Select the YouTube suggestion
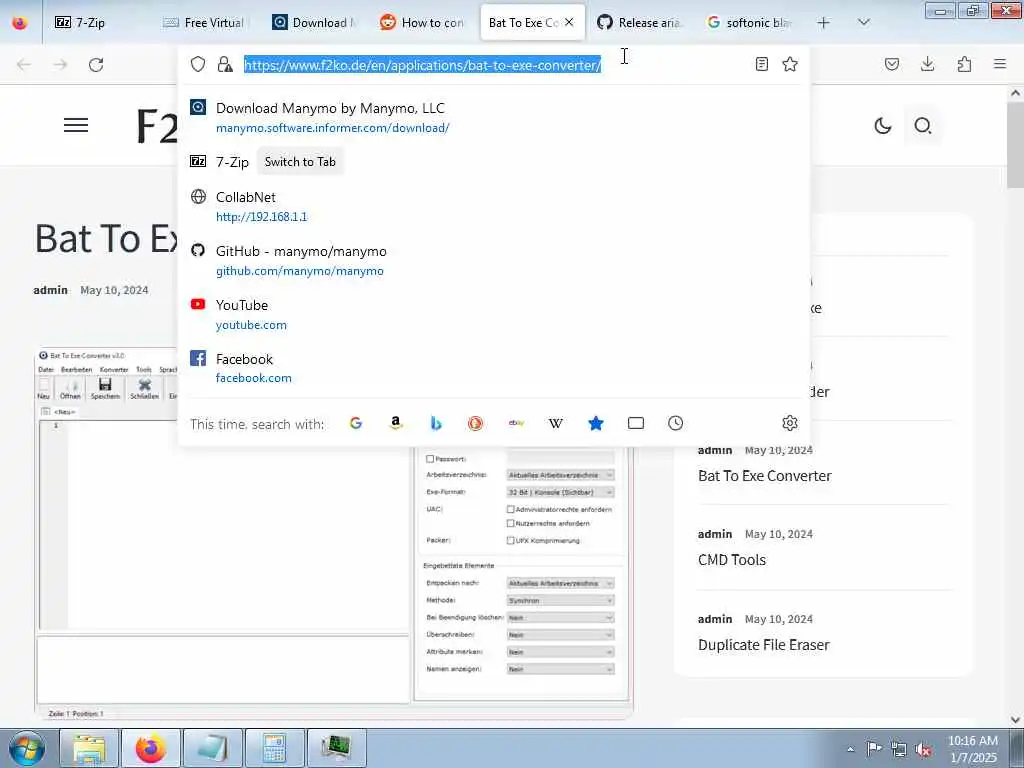This screenshot has height=768, width=1024. [x=493, y=314]
